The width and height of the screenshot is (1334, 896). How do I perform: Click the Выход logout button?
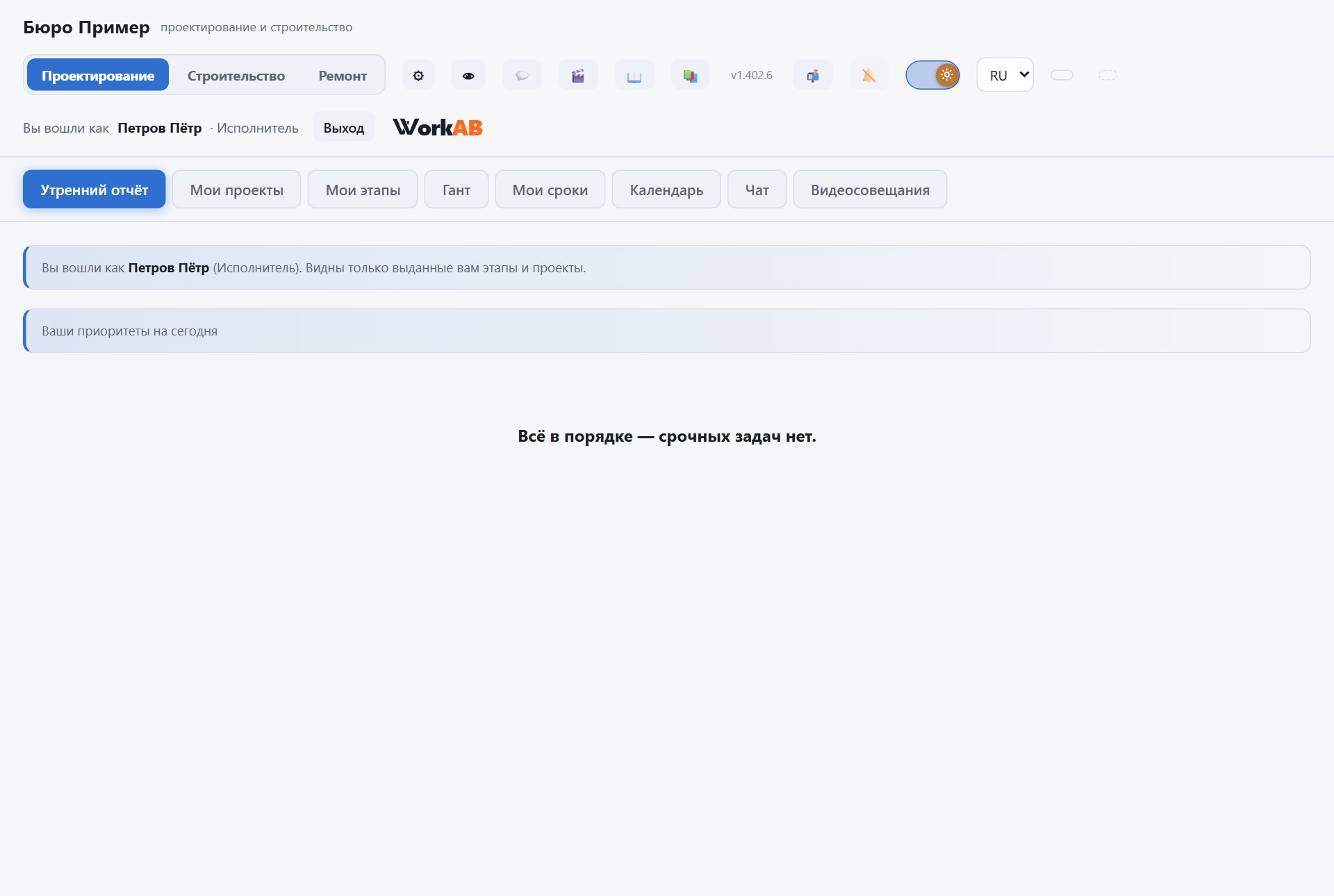click(344, 128)
